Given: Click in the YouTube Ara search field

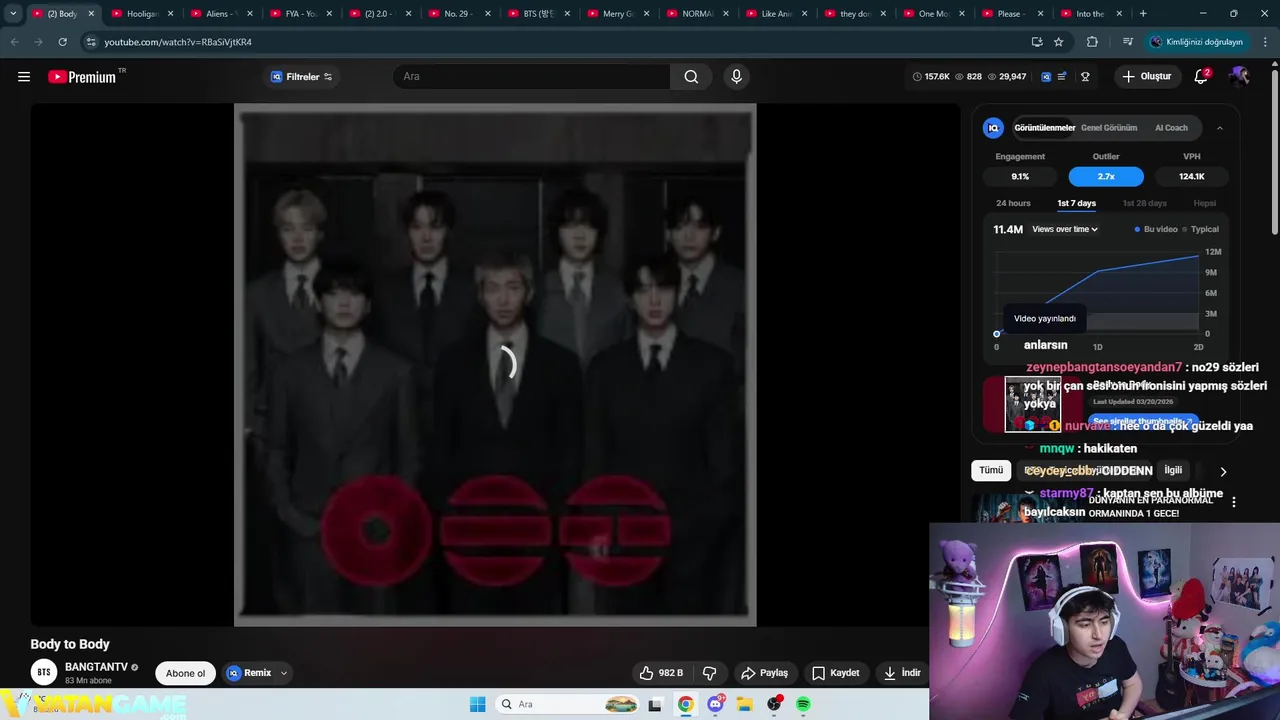Looking at the screenshot, I should click(x=530, y=77).
